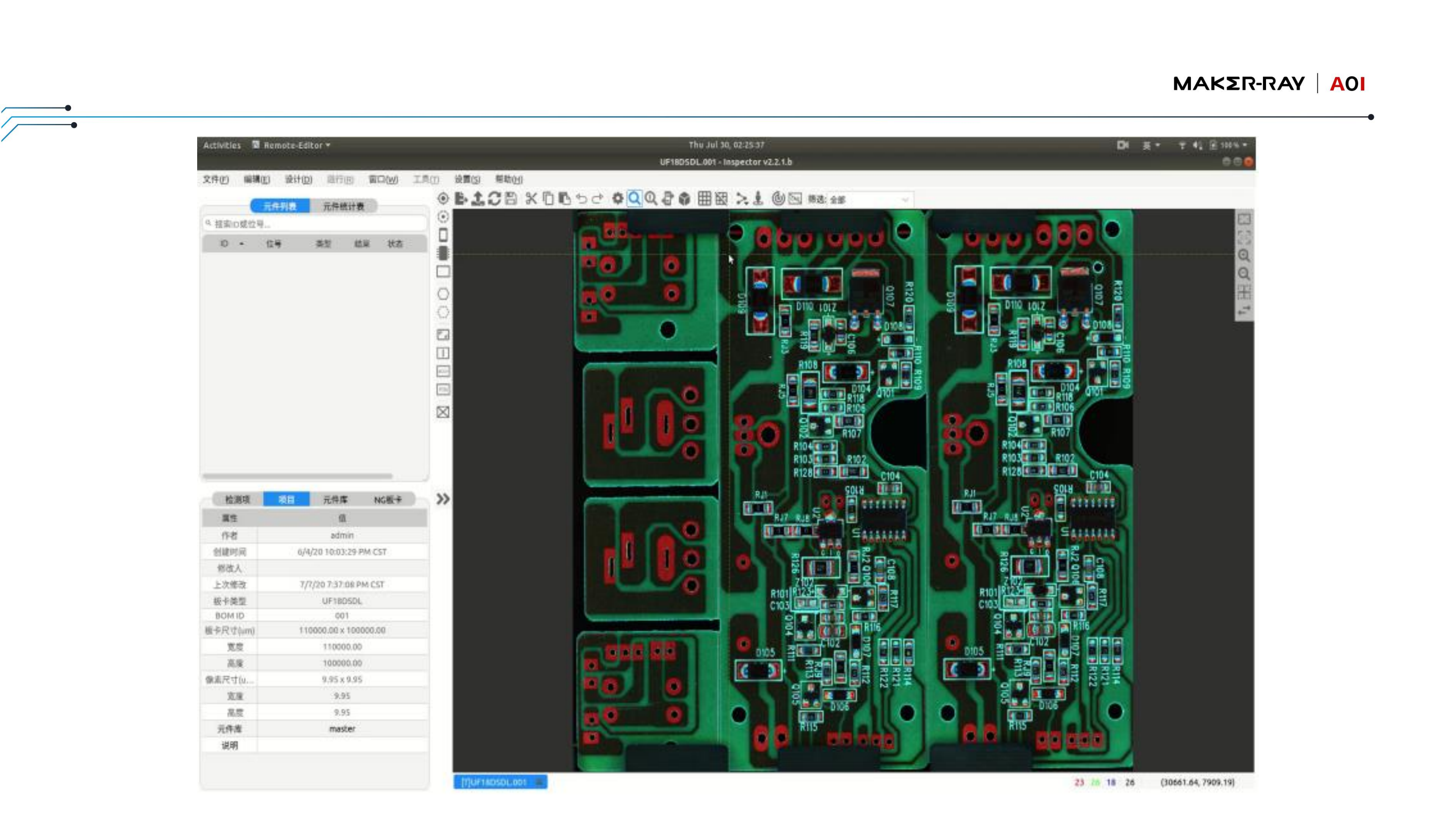Expand the panel with the double-chevron arrow
The width and height of the screenshot is (1456, 819).
click(x=443, y=499)
